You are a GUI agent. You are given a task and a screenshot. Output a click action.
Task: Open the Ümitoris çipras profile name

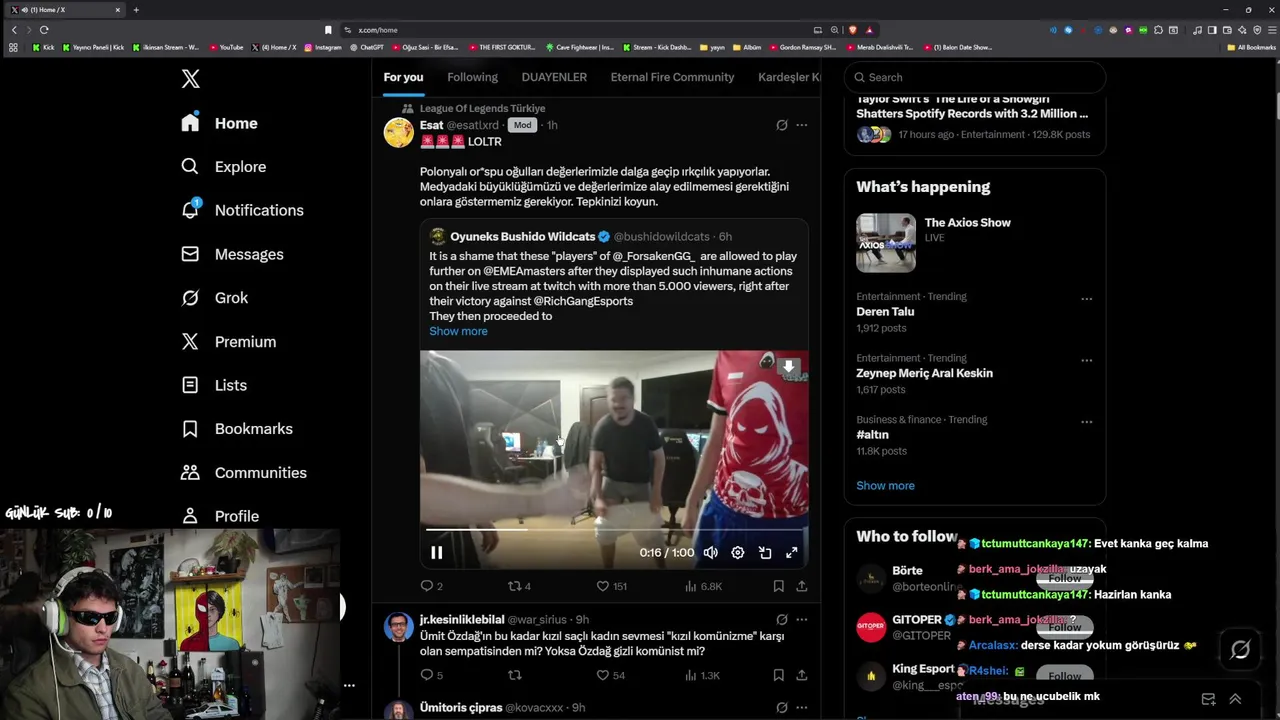click(x=461, y=708)
